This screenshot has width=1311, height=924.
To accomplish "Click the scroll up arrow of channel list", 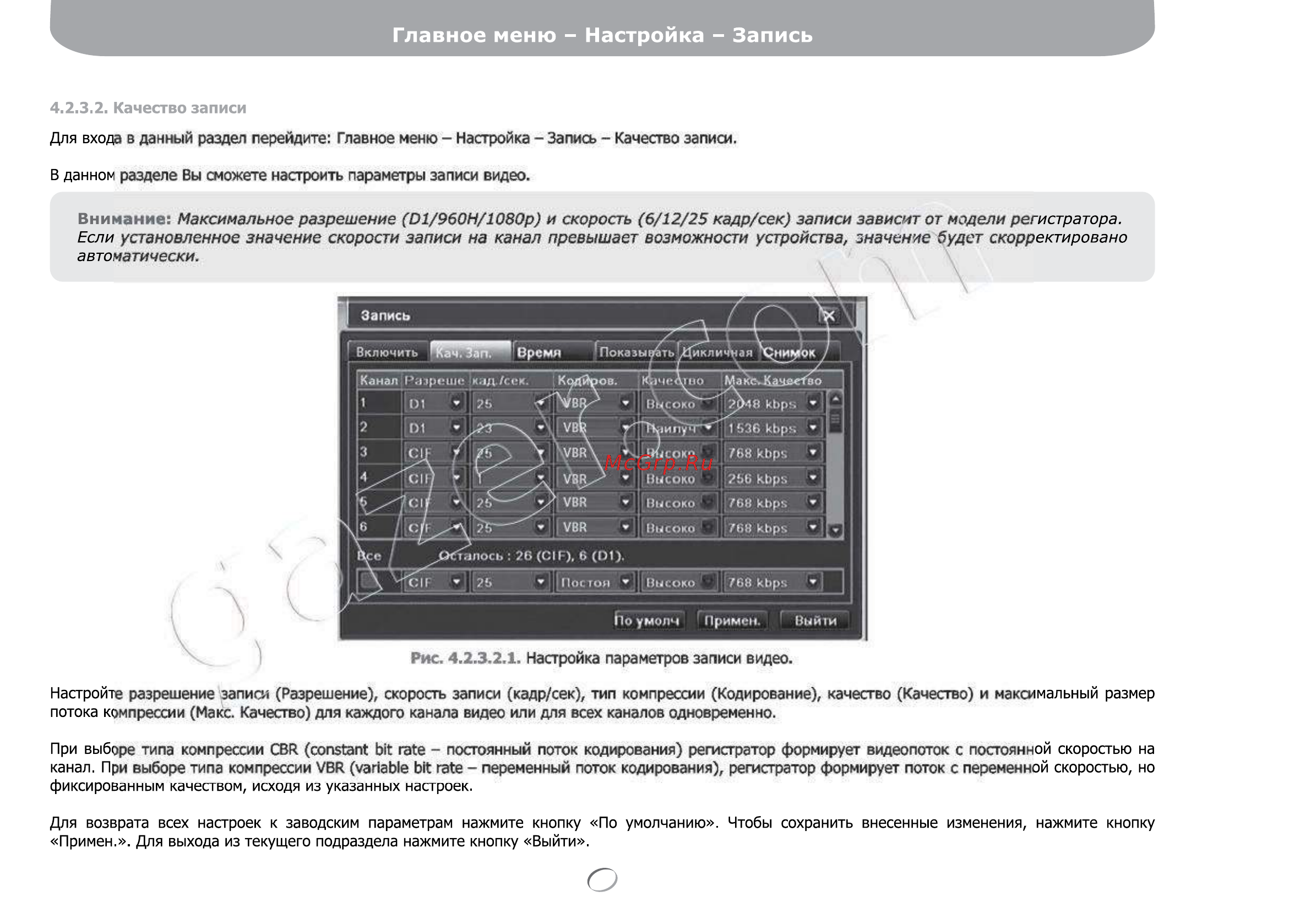I will [x=835, y=399].
